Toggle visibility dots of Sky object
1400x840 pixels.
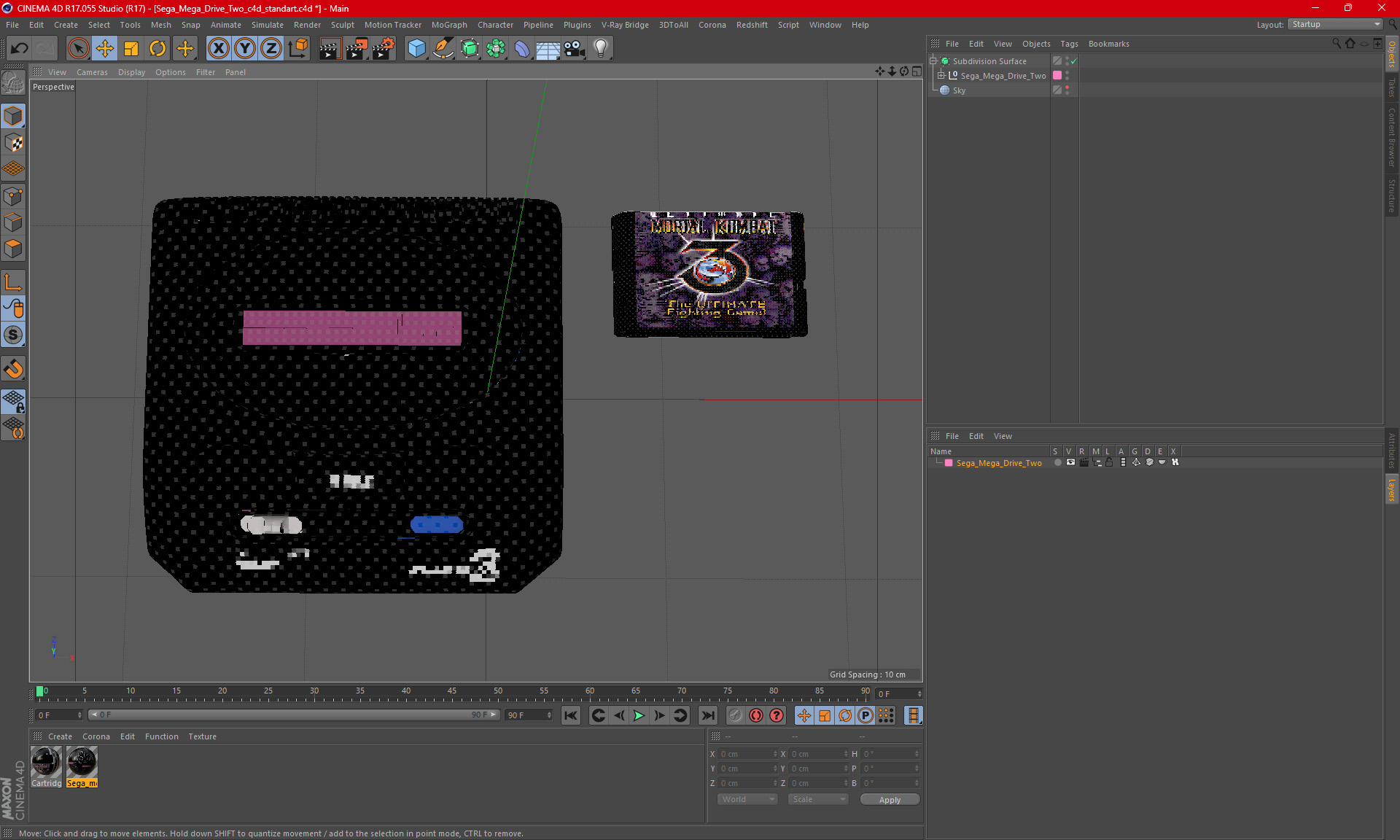coord(1067,90)
